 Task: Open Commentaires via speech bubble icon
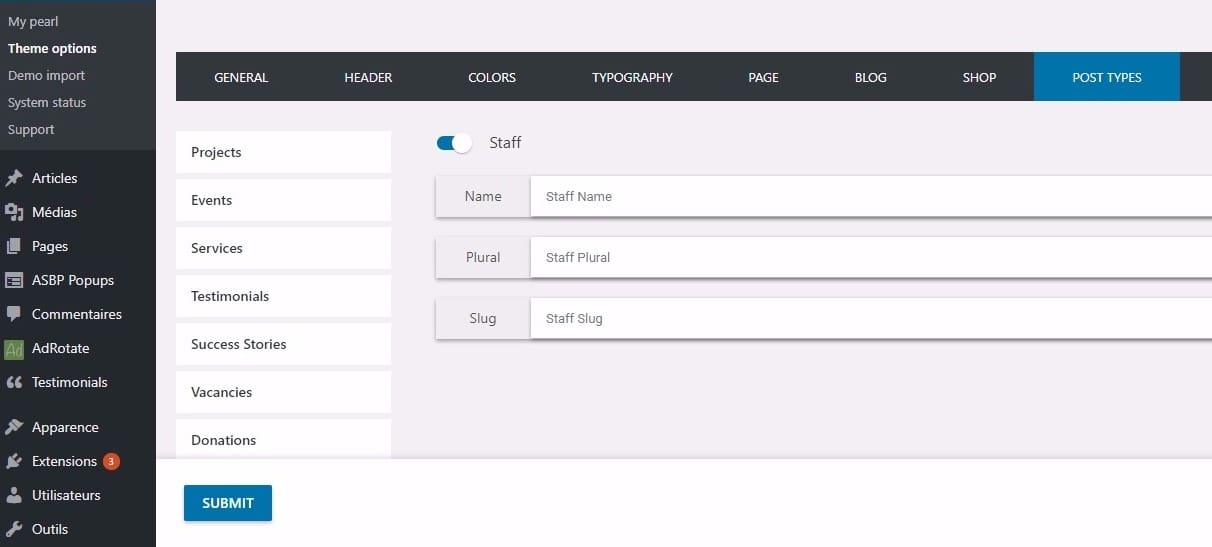[14, 314]
